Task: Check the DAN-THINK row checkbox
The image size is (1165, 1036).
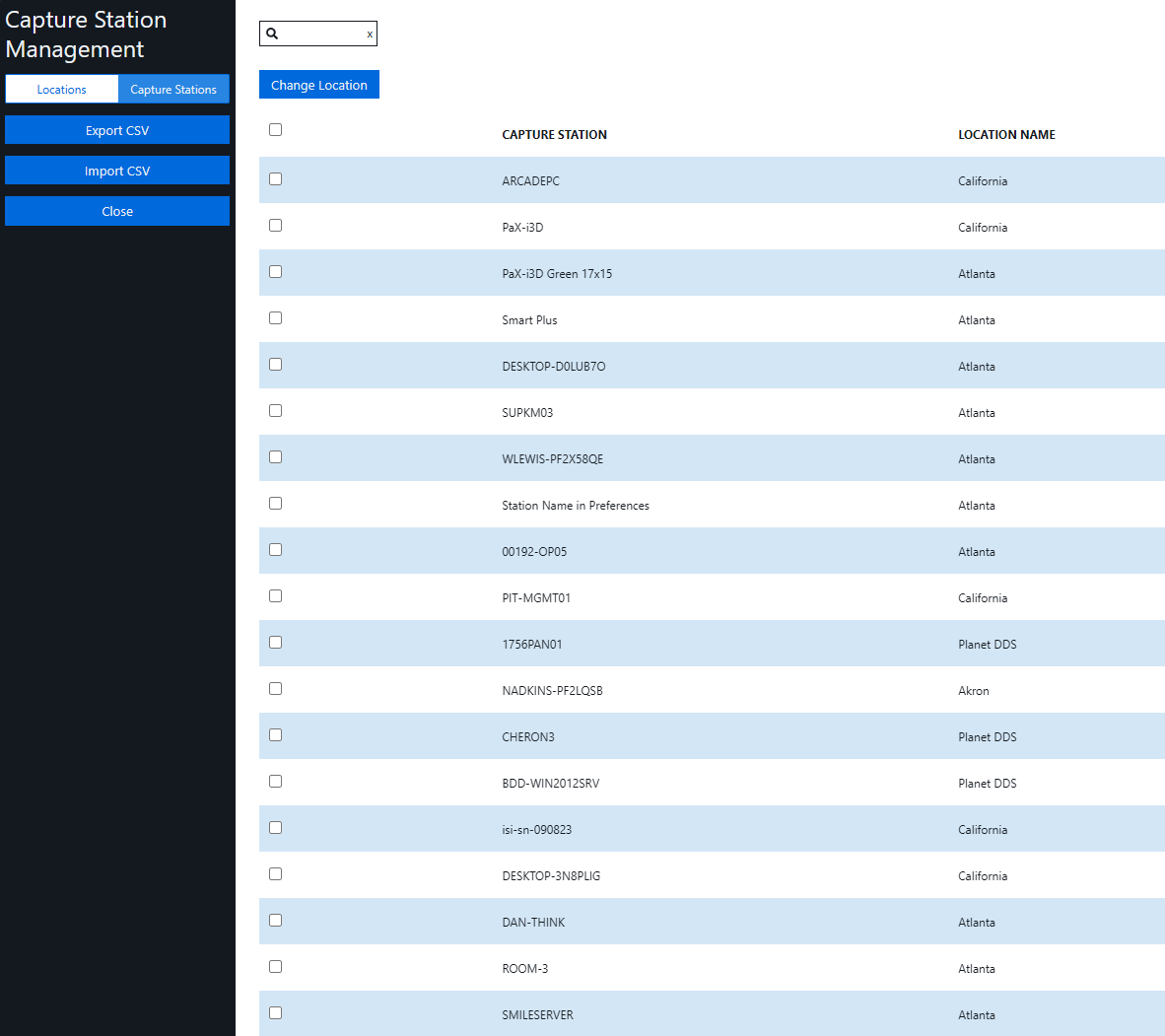Action: point(276,920)
